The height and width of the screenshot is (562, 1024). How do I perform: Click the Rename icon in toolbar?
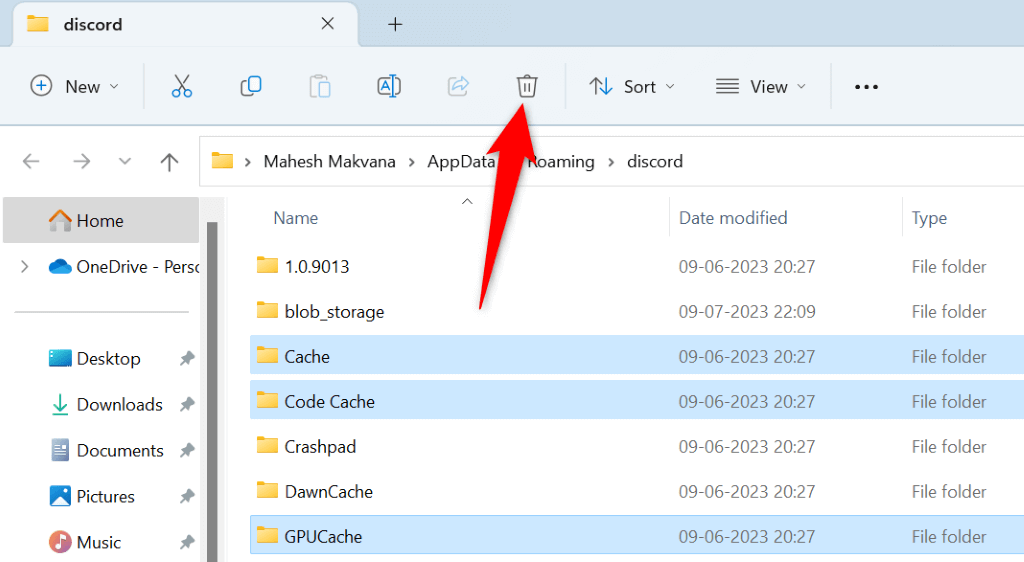point(389,86)
